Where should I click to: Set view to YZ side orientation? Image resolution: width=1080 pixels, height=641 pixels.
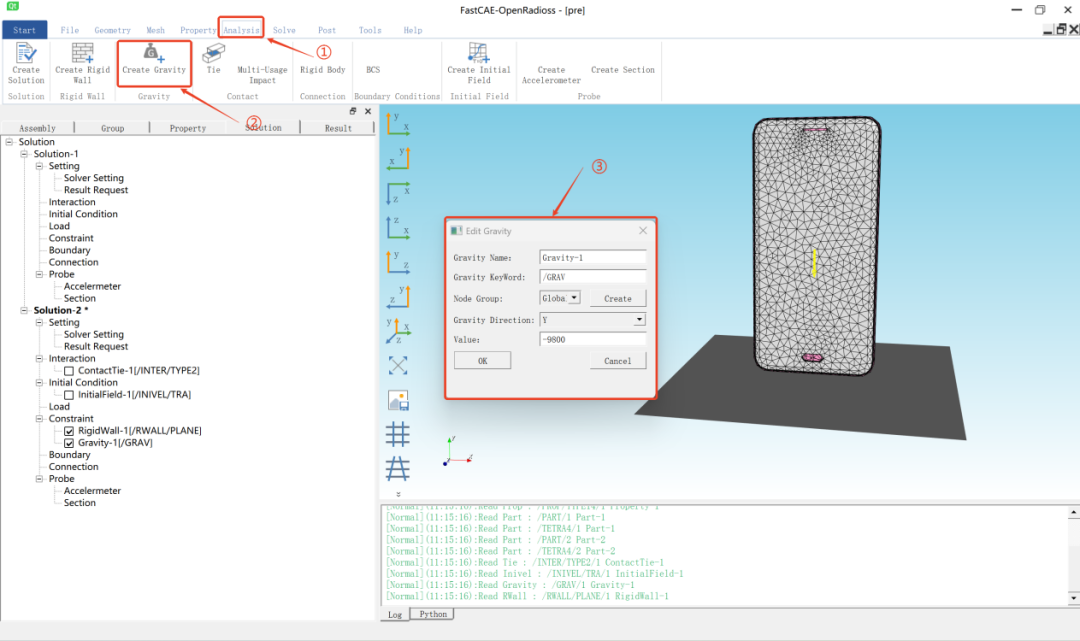click(x=397, y=262)
